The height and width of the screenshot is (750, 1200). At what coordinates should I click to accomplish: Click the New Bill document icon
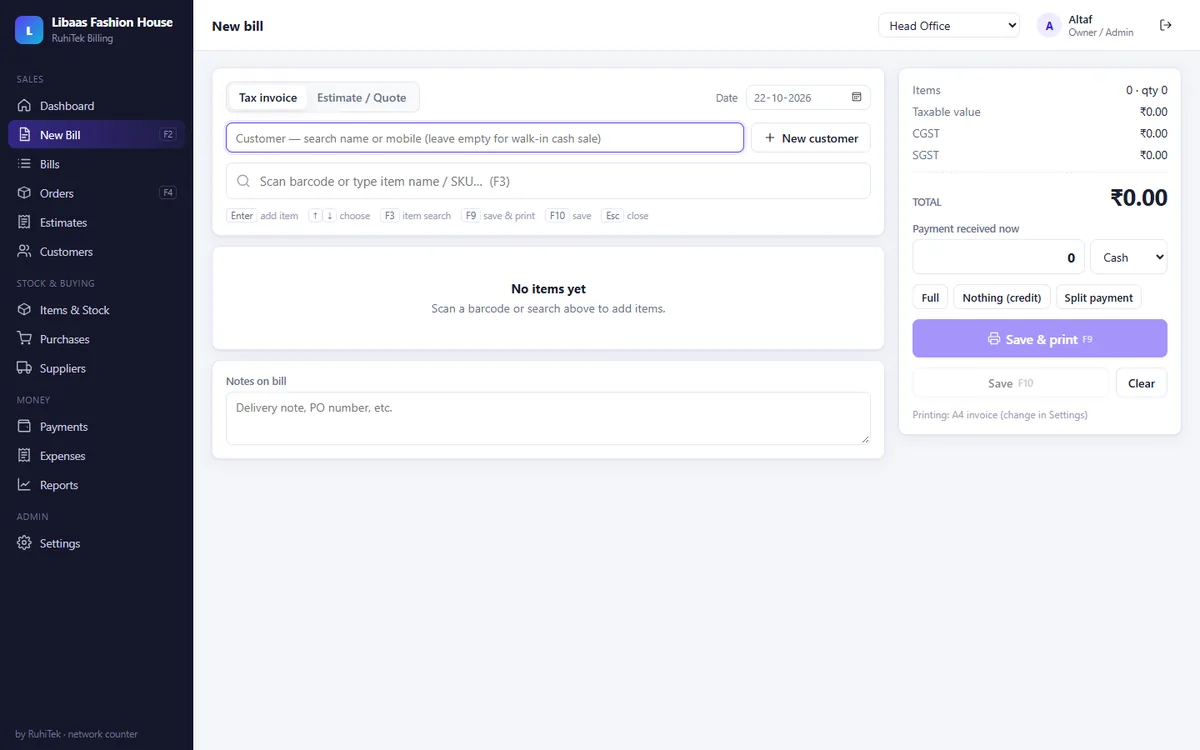[x=24, y=135]
